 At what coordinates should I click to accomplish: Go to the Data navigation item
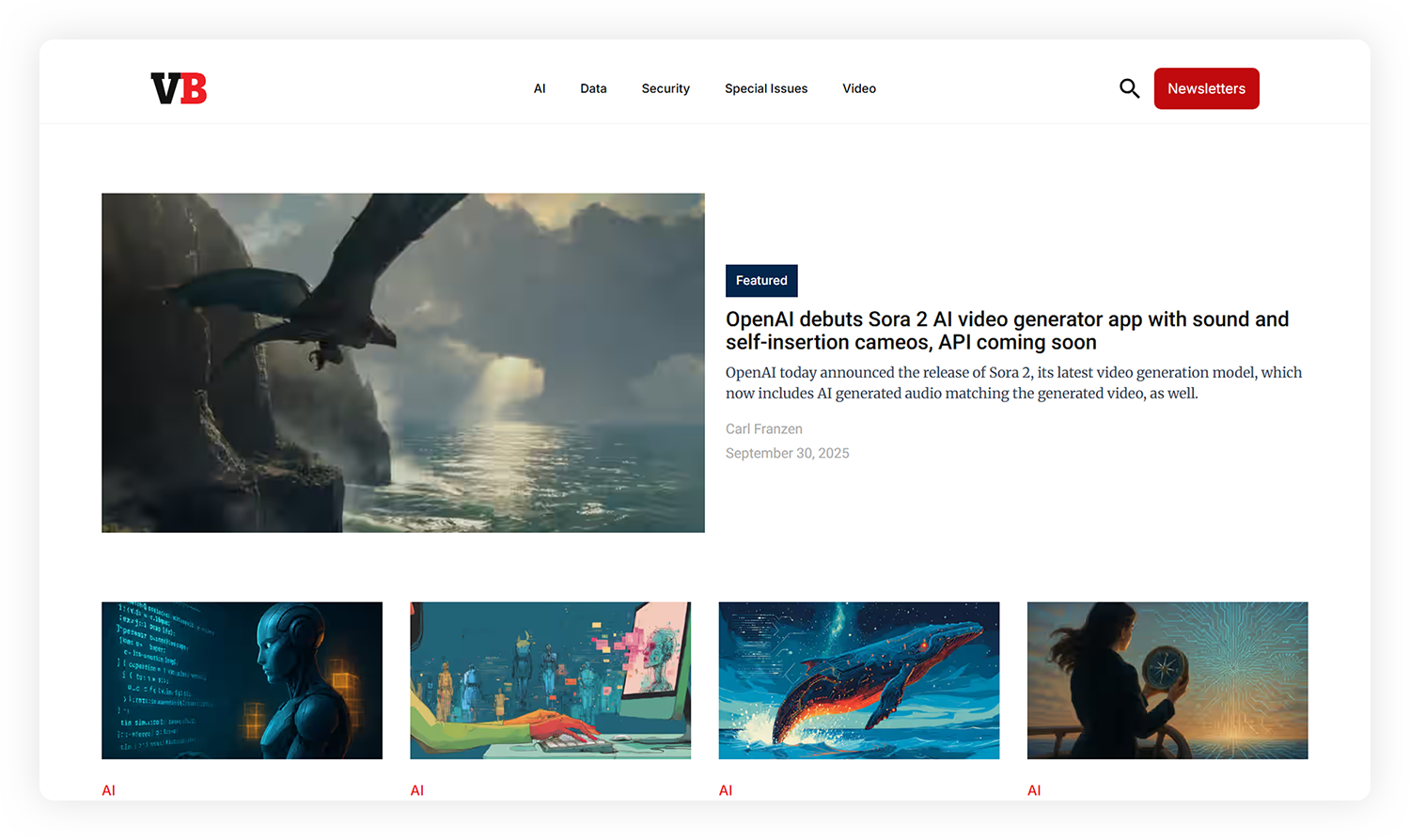coord(593,88)
